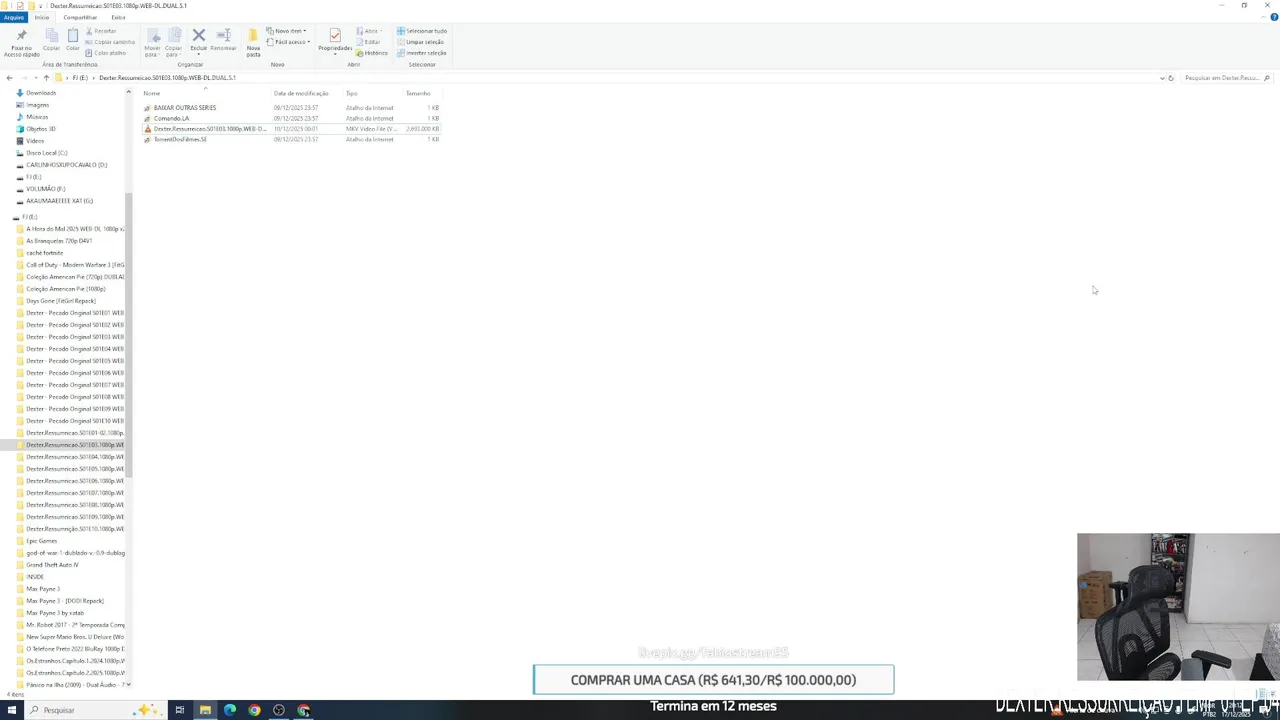Open Downloads in the navigation pane

coord(40,93)
